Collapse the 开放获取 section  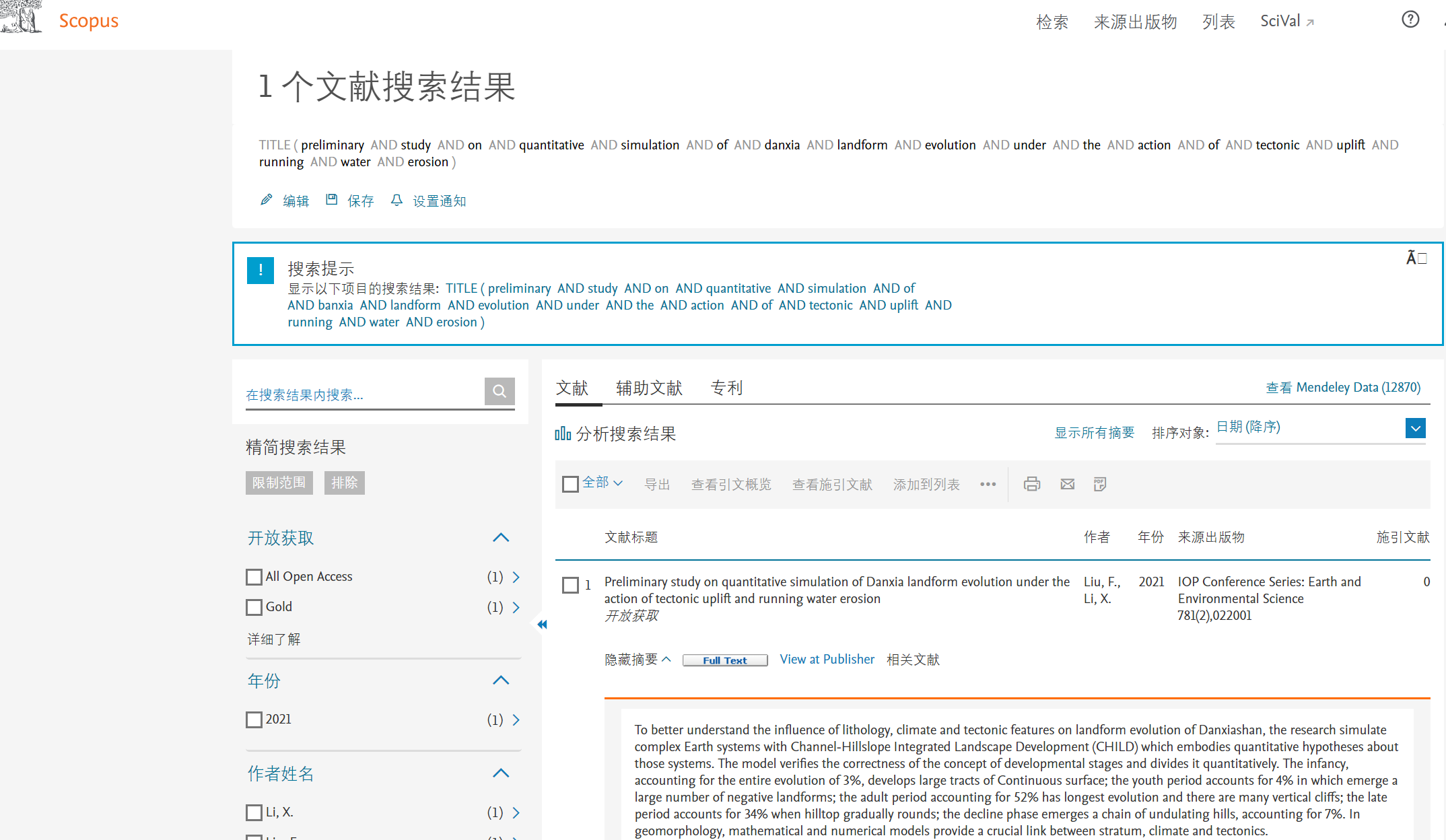501,537
